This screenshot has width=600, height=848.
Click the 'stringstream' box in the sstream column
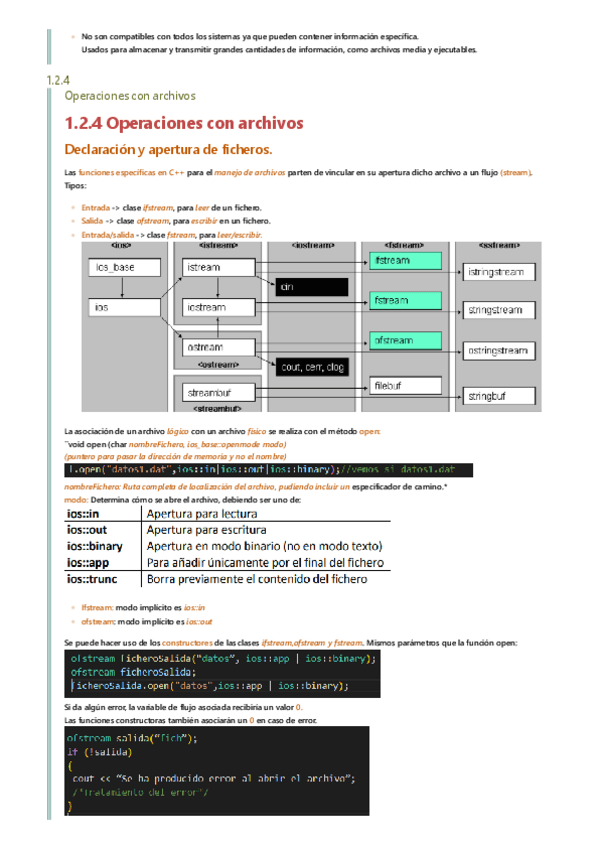(x=499, y=310)
